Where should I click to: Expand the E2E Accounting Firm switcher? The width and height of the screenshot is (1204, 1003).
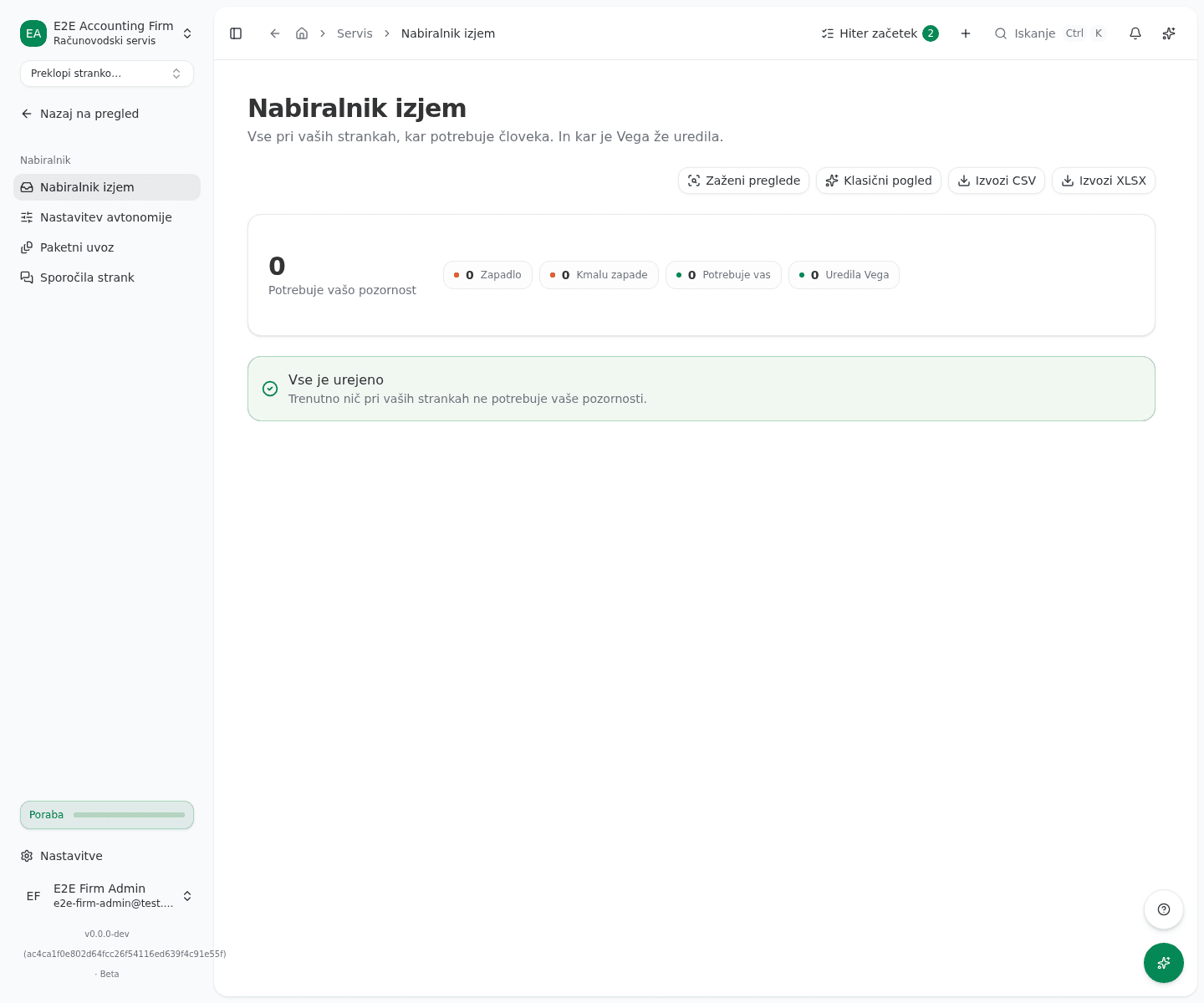(107, 33)
